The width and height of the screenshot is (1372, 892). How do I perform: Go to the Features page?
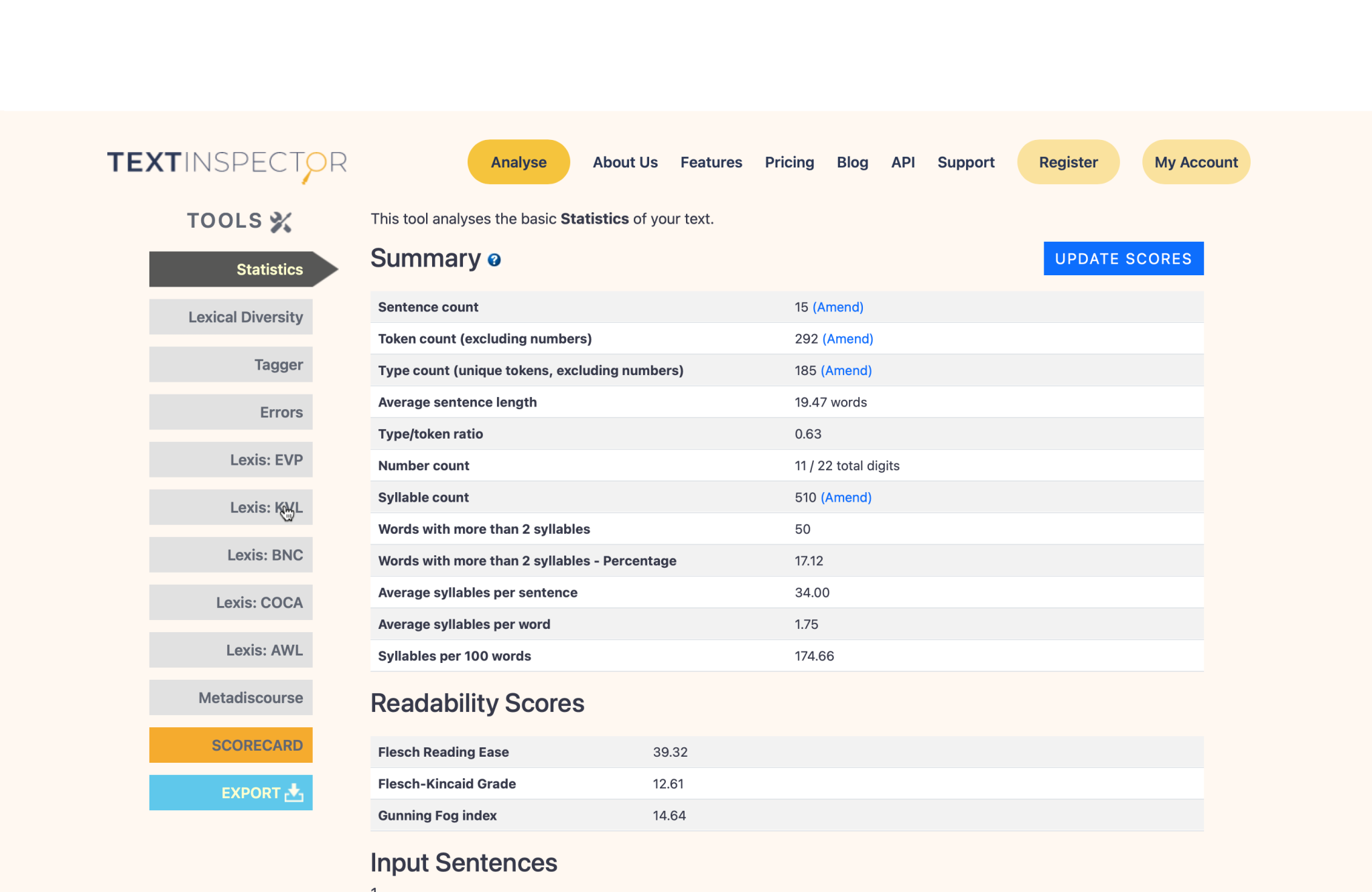[711, 162]
